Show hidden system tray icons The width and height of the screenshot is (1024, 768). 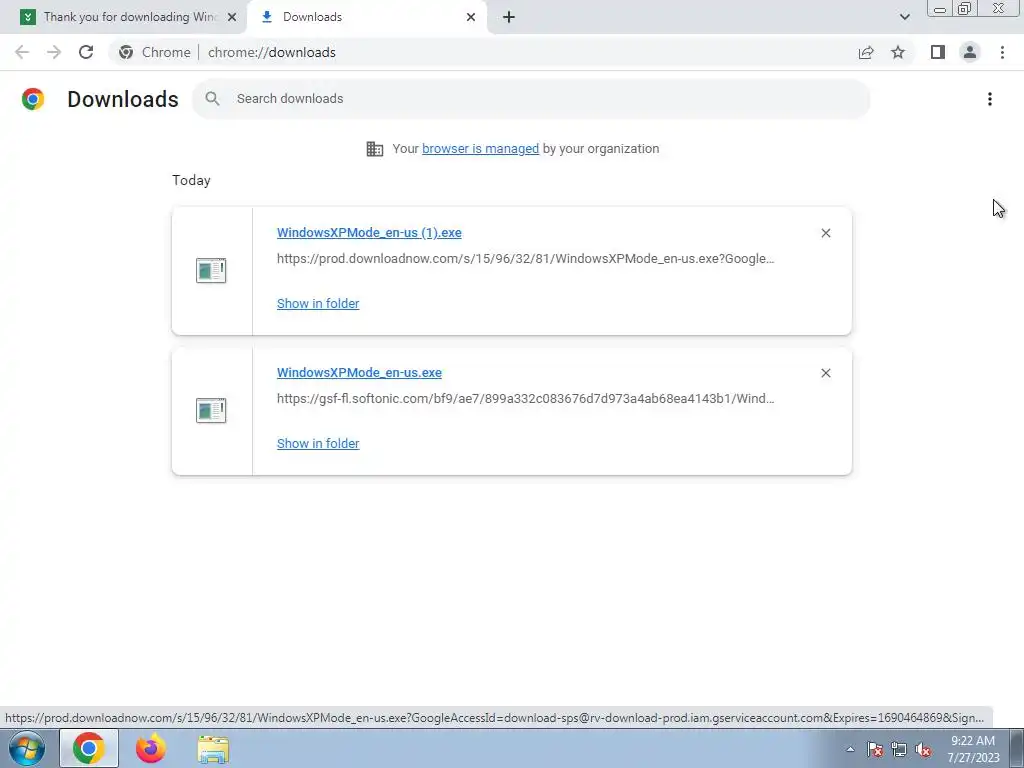click(x=850, y=749)
